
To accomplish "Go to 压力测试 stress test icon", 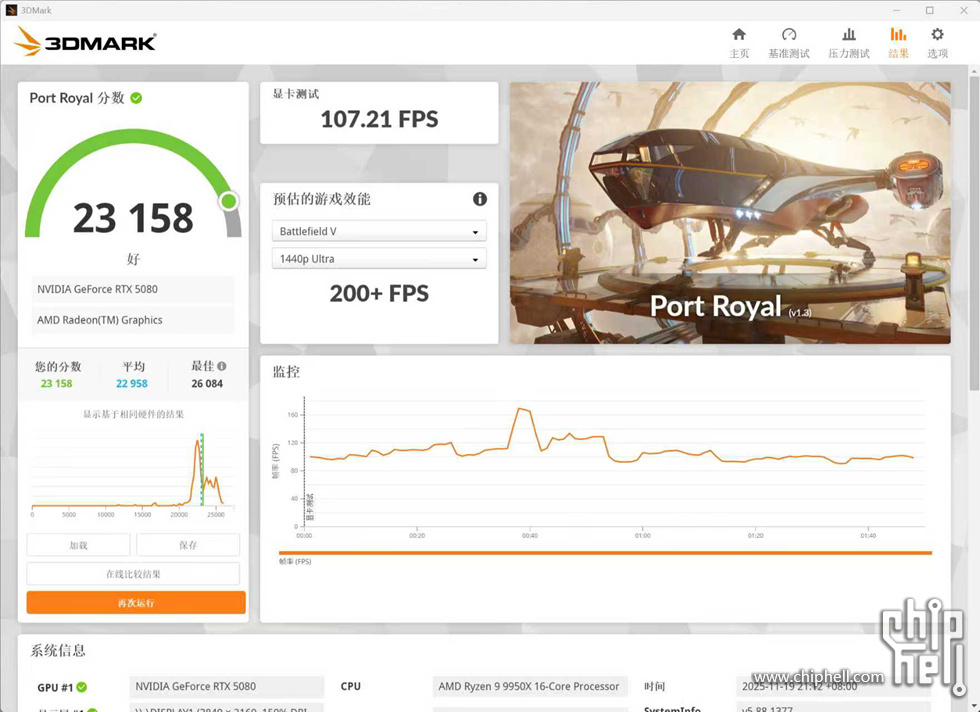I will [848, 36].
